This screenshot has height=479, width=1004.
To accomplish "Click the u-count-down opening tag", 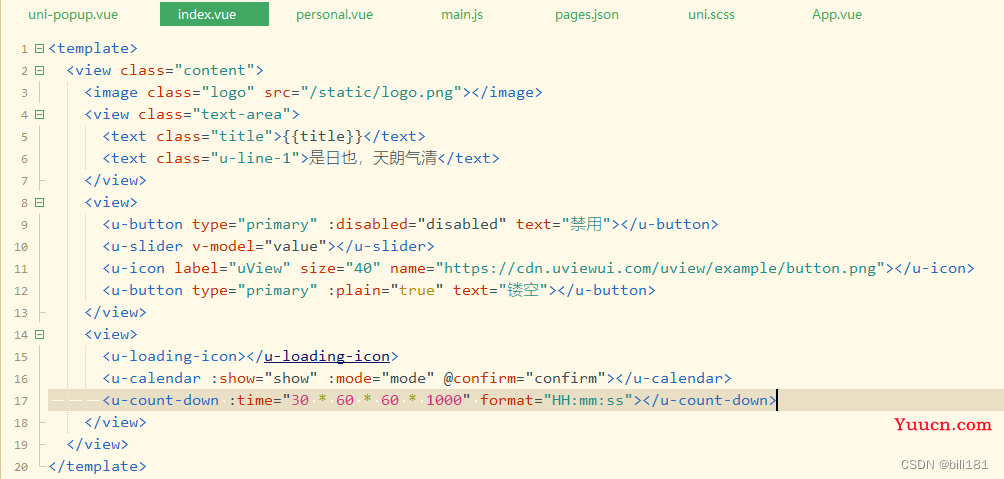I will (161, 401).
